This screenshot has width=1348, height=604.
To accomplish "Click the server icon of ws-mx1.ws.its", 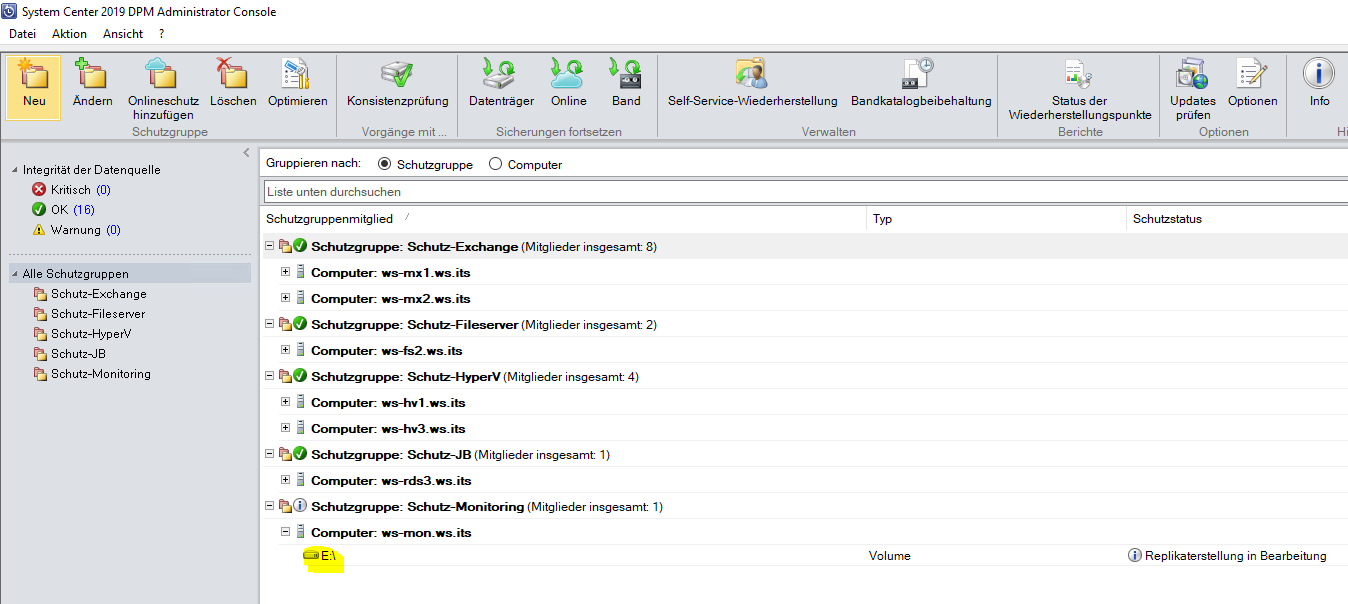I will pos(300,272).
